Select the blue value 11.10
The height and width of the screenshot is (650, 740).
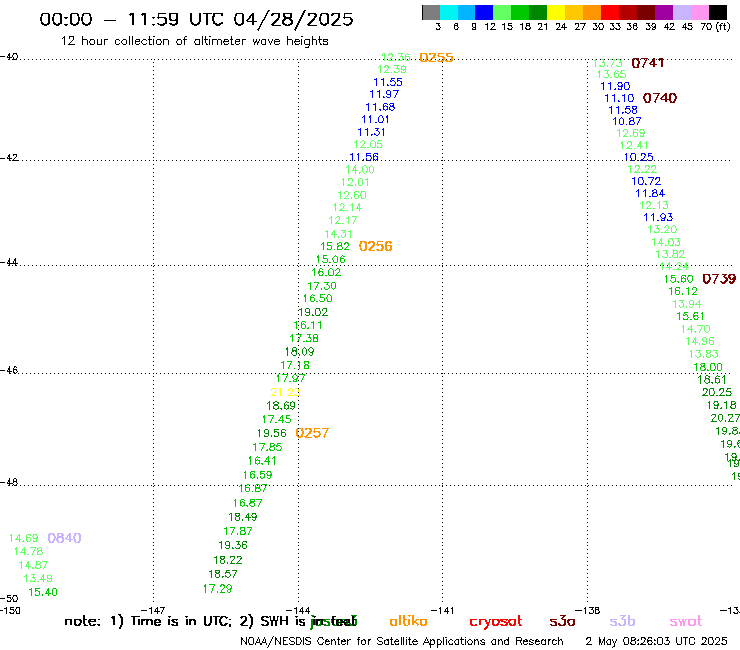click(619, 98)
